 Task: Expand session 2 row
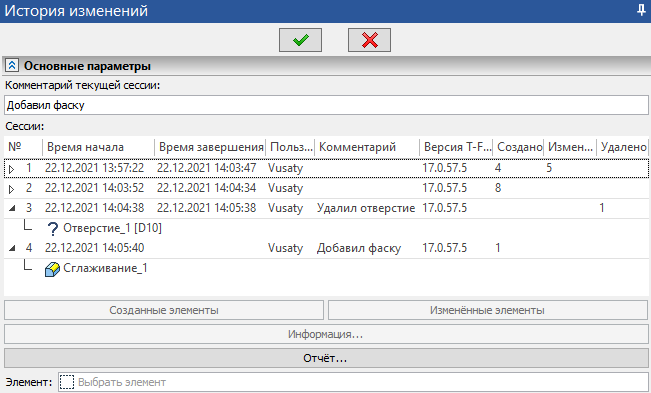click(x=11, y=189)
